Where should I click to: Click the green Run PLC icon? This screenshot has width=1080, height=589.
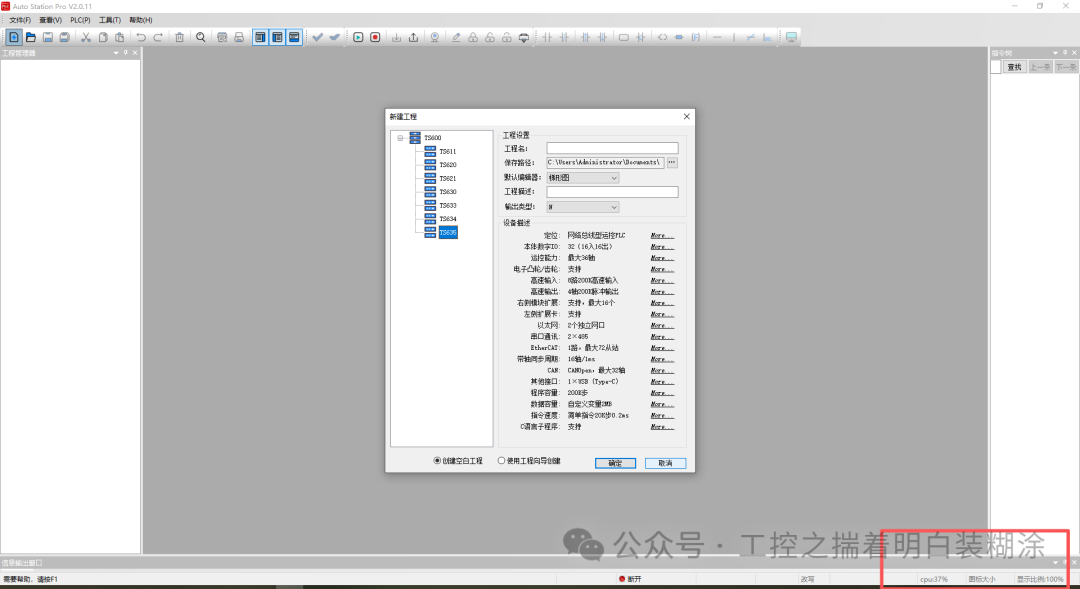[x=358, y=37]
